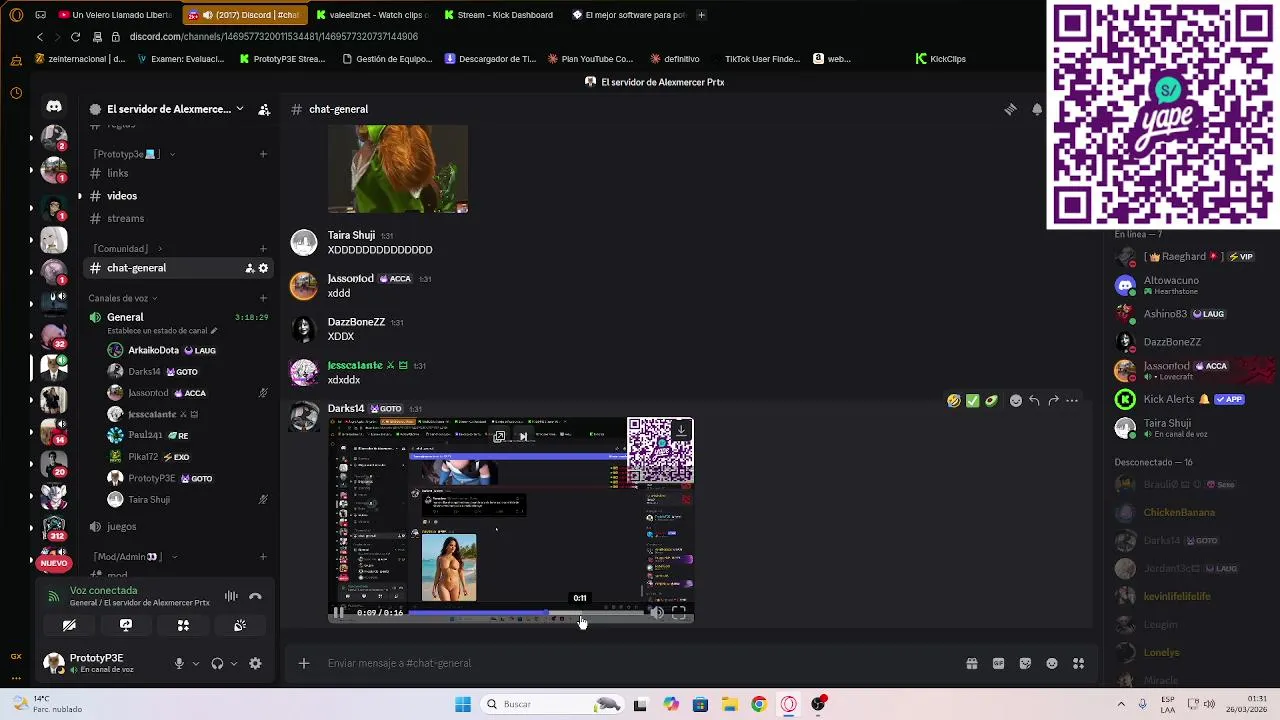Open new browser tab
This screenshot has width=1280, height=720.
pyautogui.click(x=701, y=15)
